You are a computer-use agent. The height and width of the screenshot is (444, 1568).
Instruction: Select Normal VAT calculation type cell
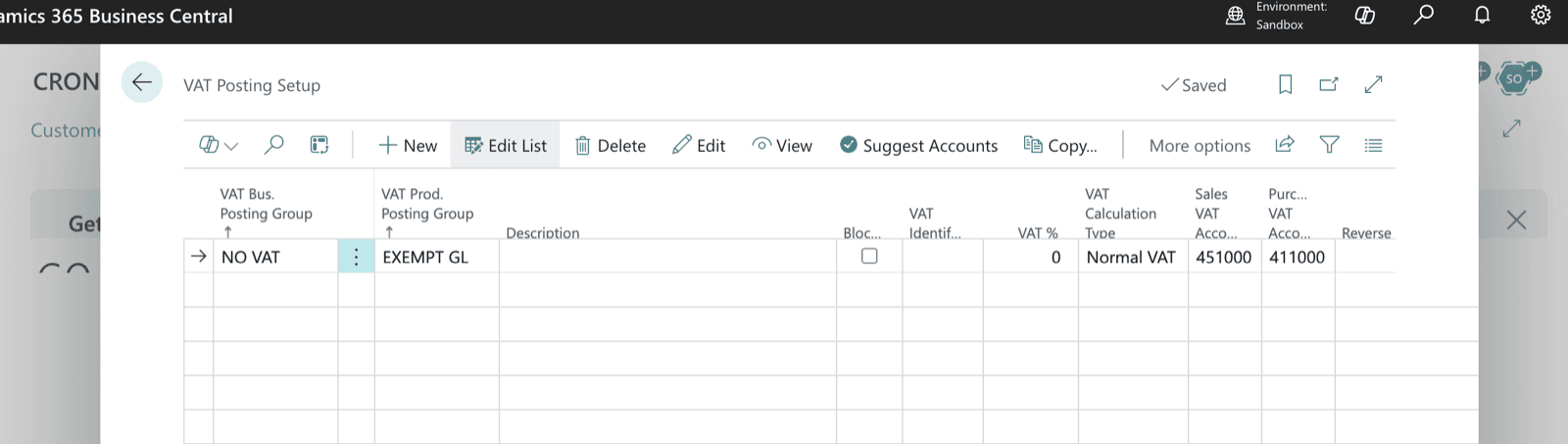(1133, 257)
